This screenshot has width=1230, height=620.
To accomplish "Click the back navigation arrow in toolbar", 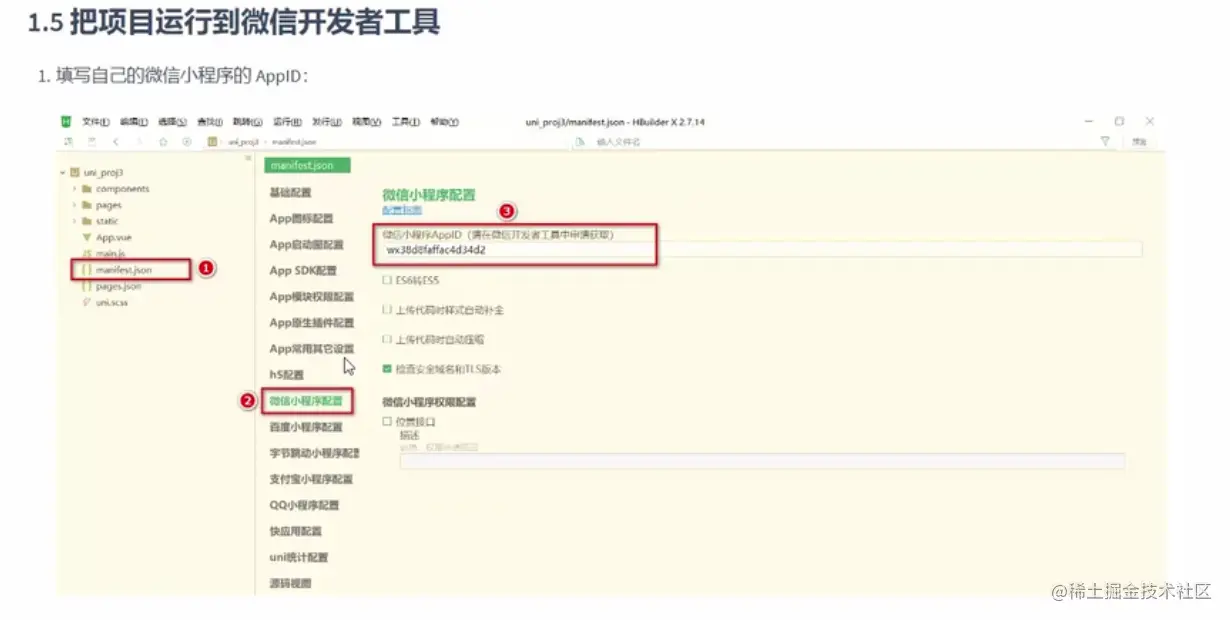I will [x=116, y=142].
